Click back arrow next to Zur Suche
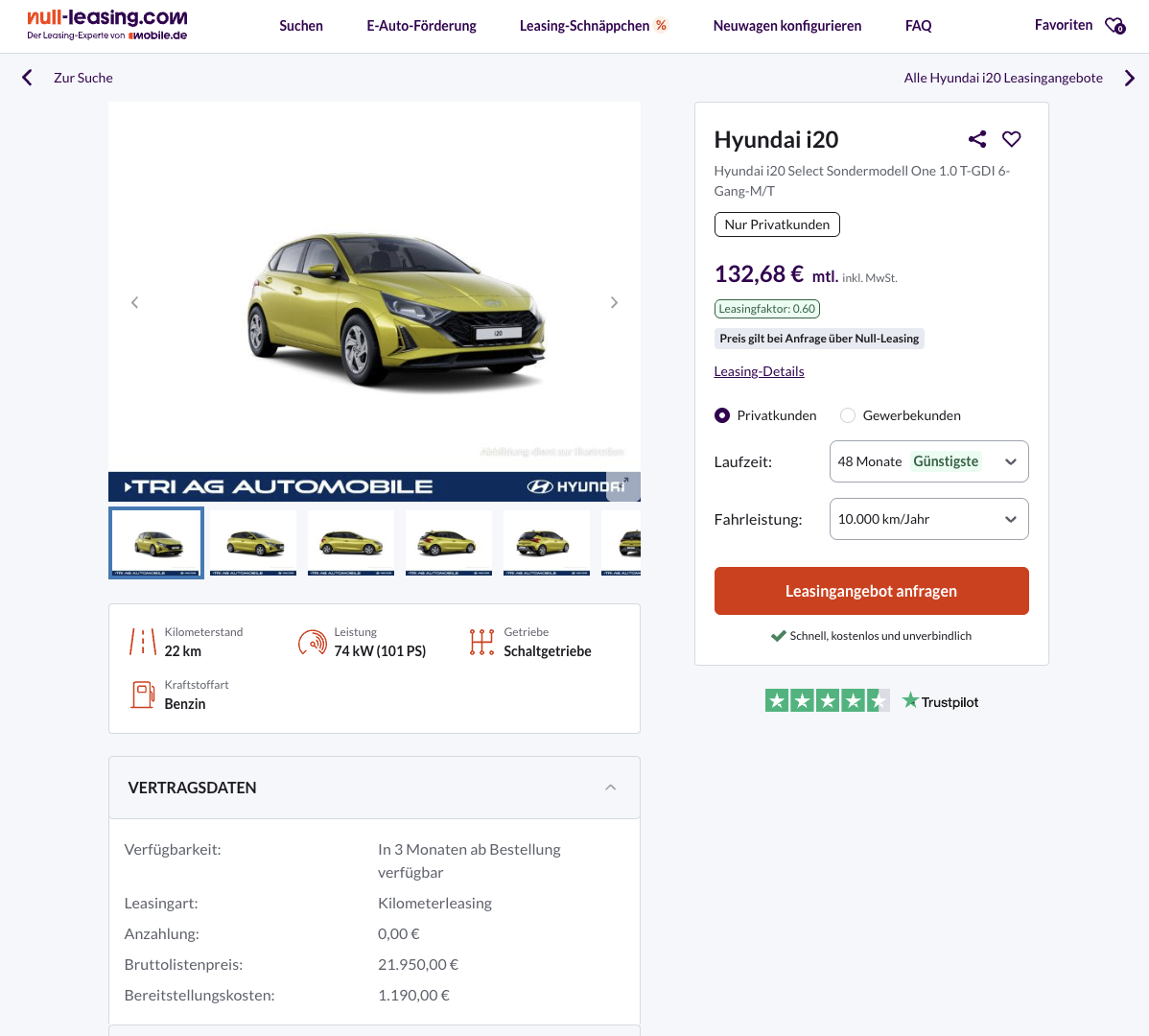The width and height of the screenshot is (1149, 1036). (x=27, y=78)
